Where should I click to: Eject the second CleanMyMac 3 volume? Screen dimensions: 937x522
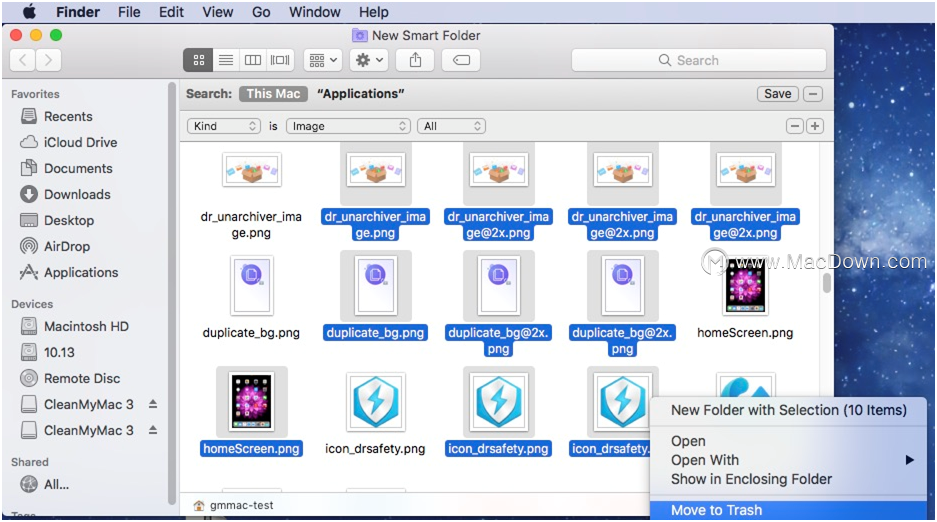coord(153,430)
